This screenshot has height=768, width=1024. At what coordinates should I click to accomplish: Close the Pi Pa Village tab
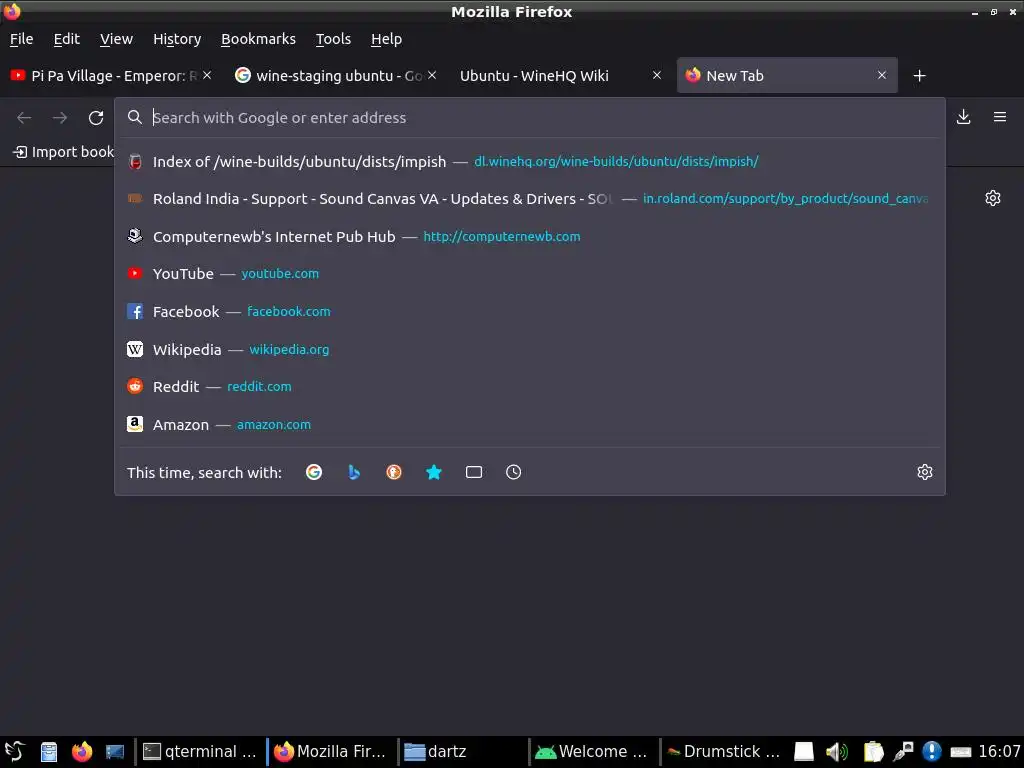207,75
